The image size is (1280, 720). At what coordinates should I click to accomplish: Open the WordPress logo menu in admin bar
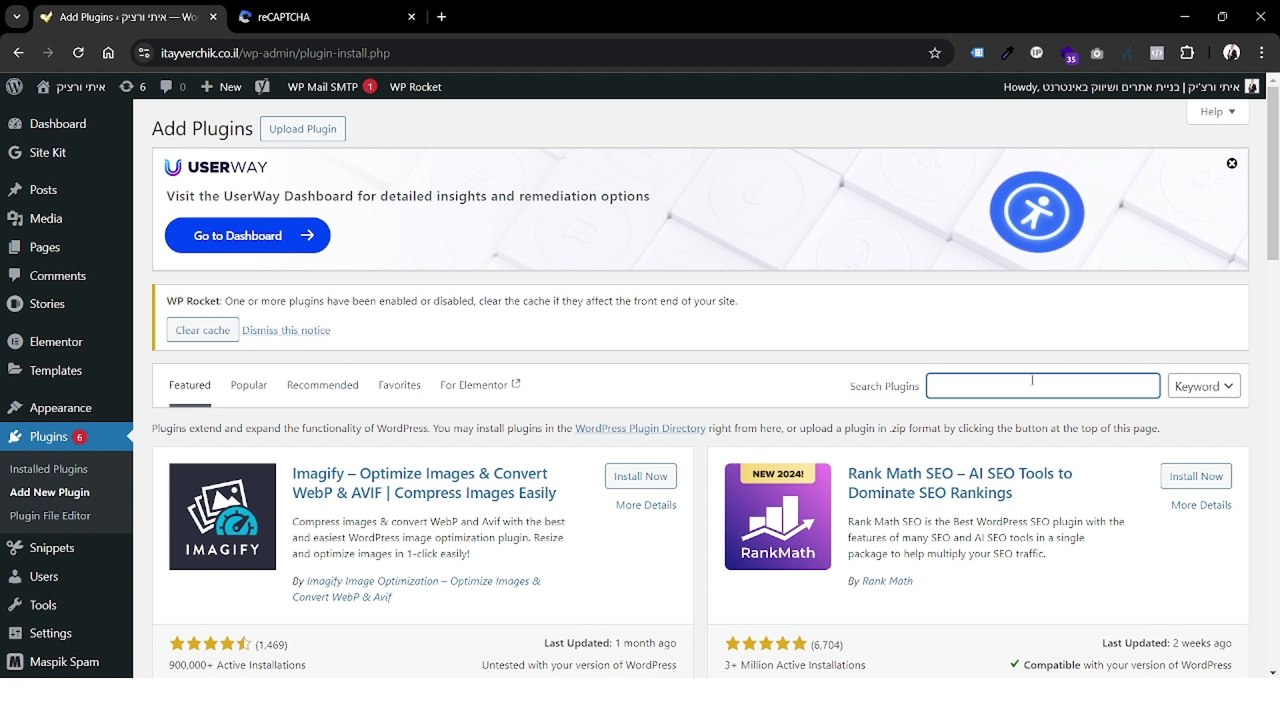tap(14, 87)
